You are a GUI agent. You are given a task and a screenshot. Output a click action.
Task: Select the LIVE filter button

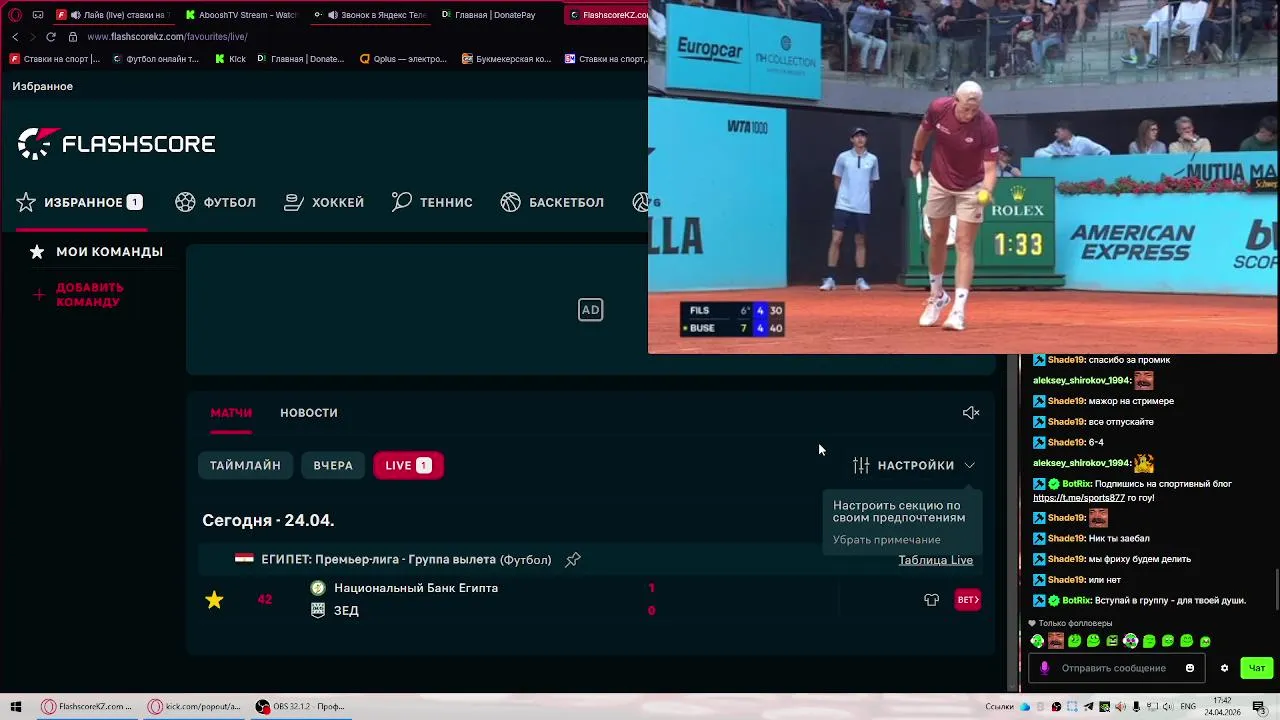pyautogui.click(x=408, y=465)
